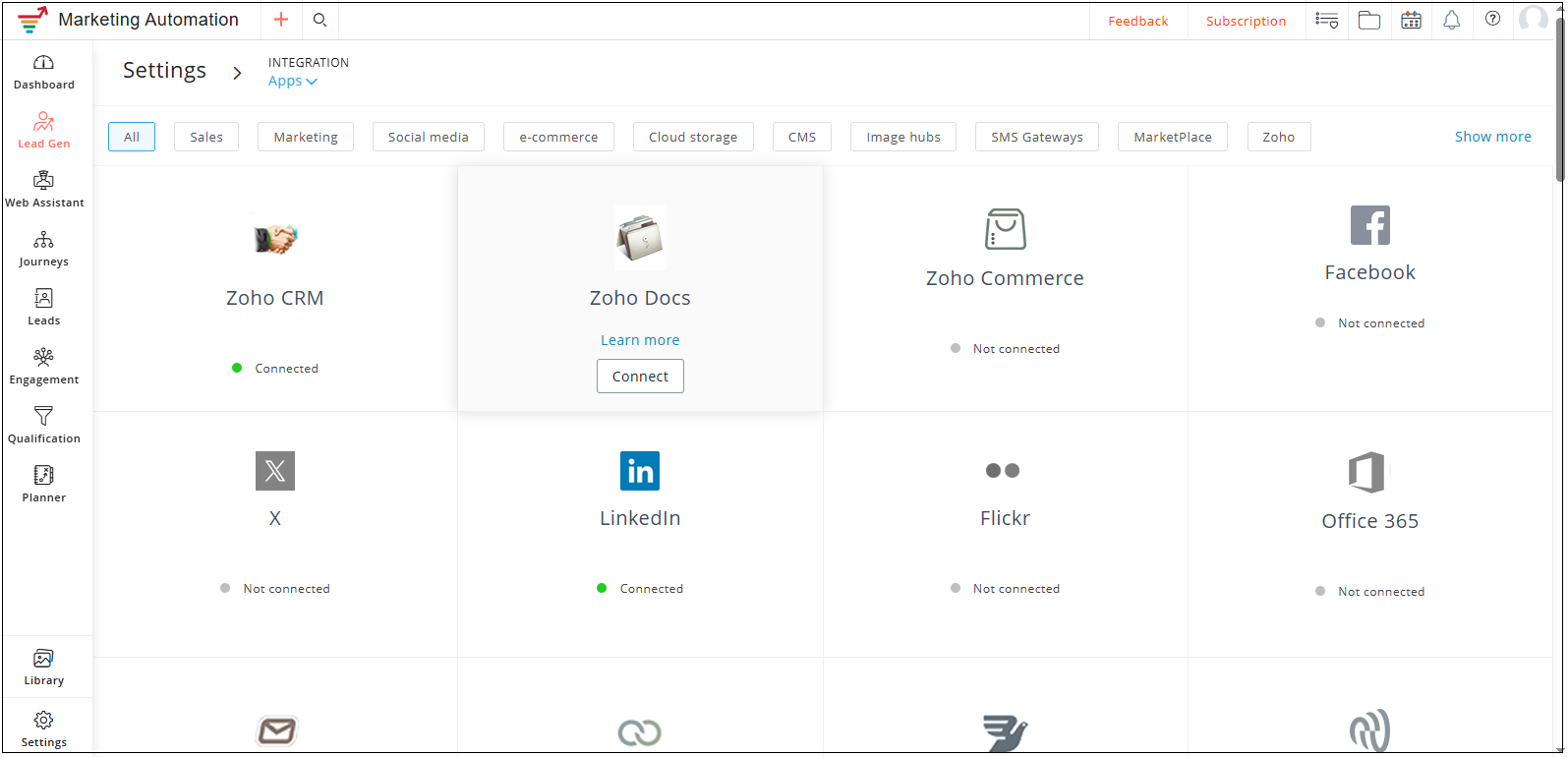This screenshot has height=757, width=1568.
Task: Click the Settings breadcrumb title
Action: 164,71
